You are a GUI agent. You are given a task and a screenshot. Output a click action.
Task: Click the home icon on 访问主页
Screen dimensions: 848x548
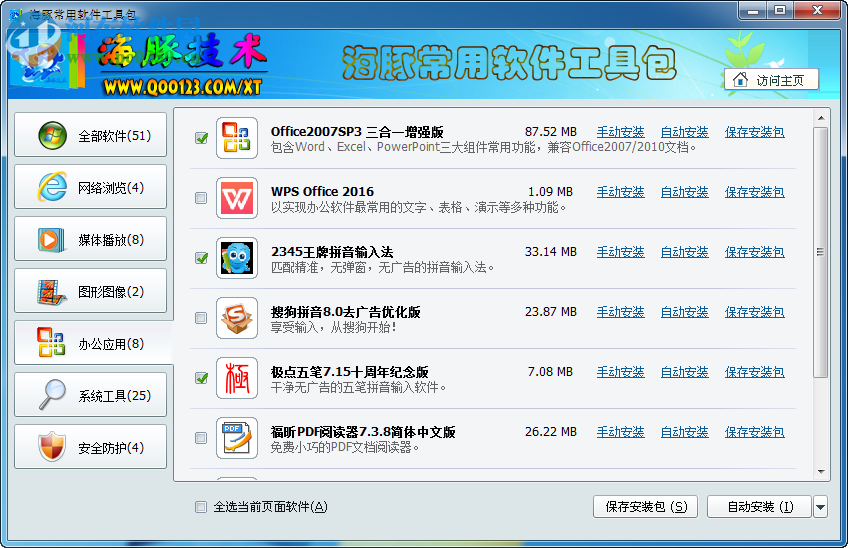point(740,80)
